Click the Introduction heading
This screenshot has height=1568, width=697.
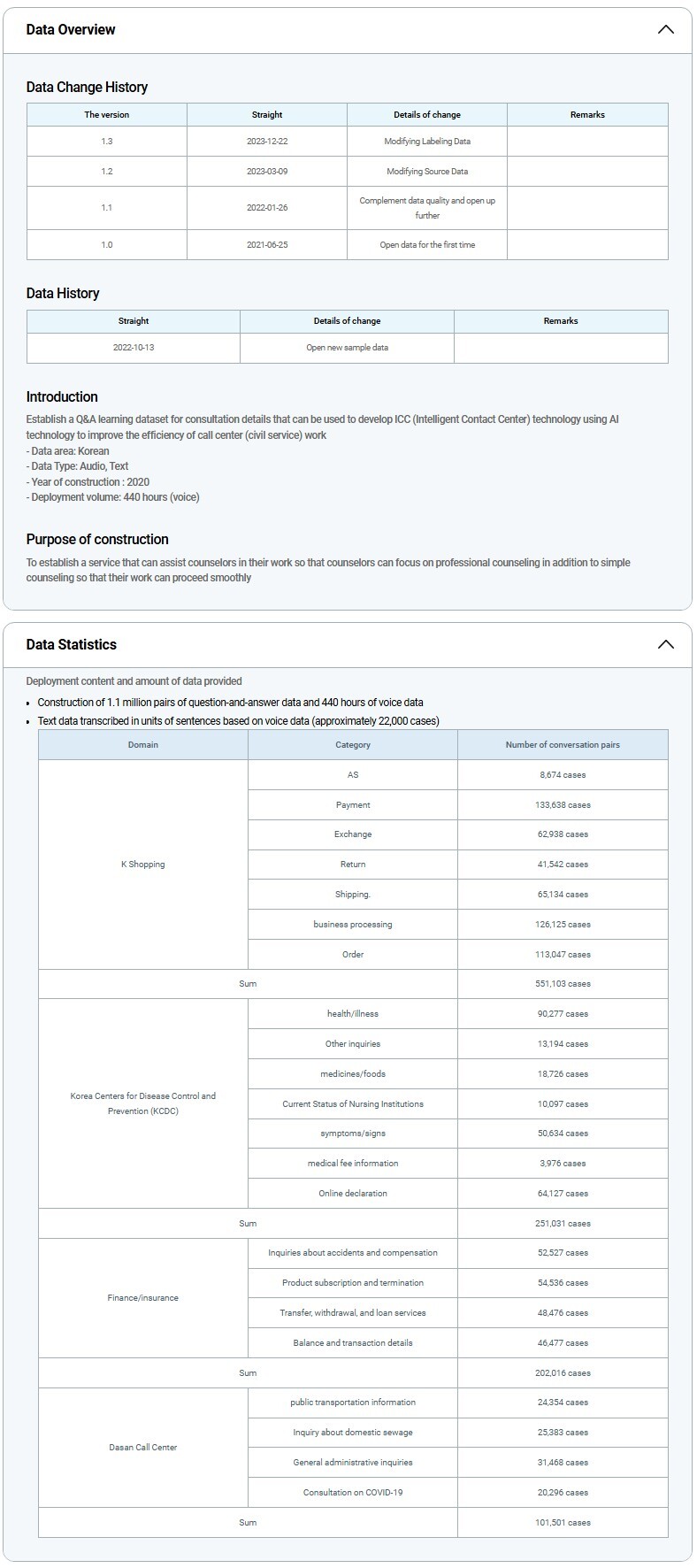62,396
